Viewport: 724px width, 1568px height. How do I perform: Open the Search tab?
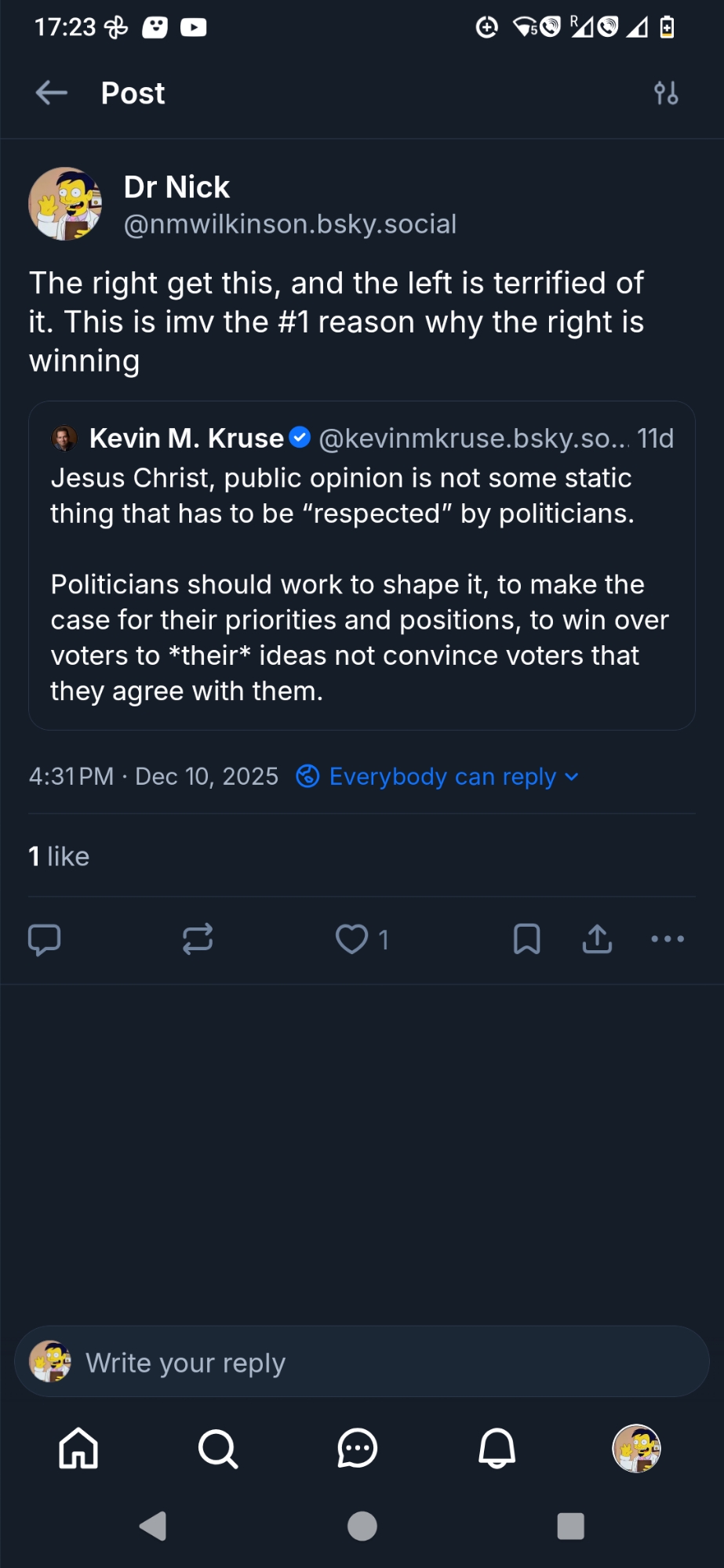(x=218, y=1448)
